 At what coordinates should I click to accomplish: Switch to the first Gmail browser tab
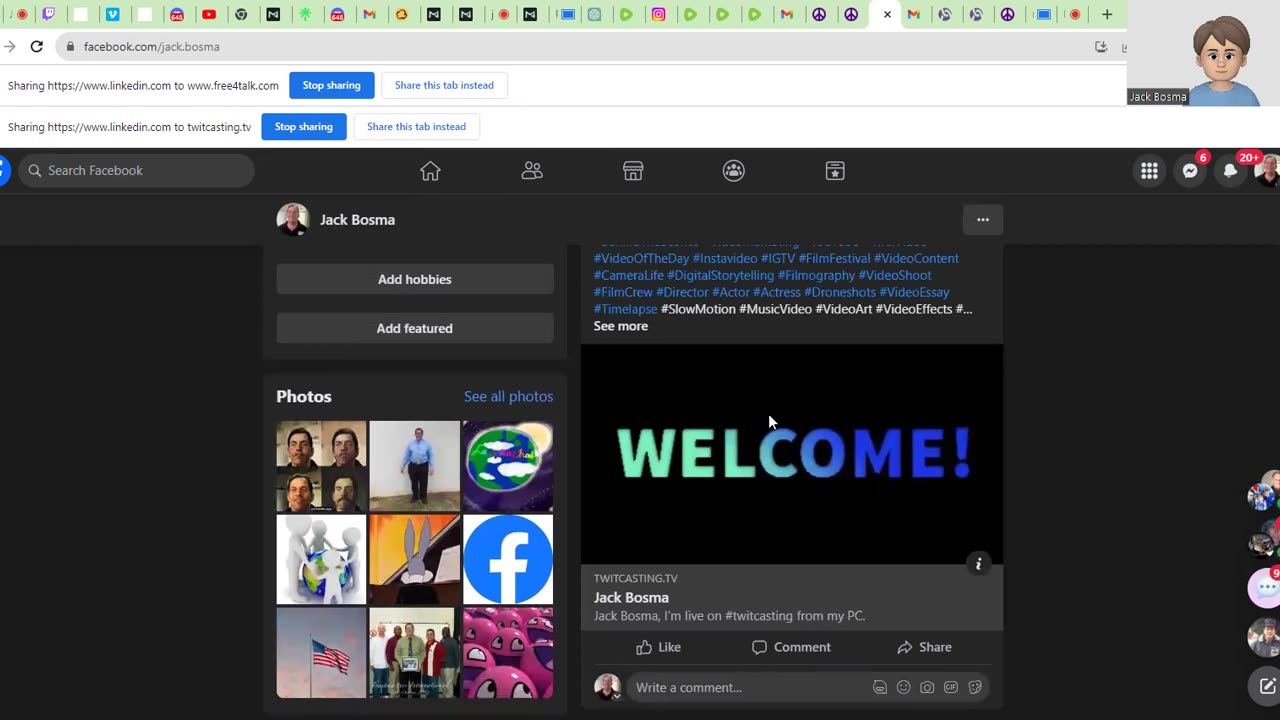pyautogui.click(x=370, y=14)
